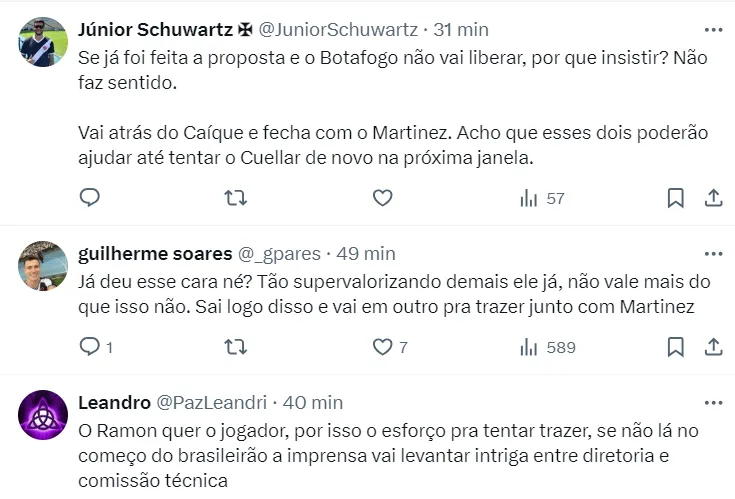
Task: Open the 40 min timestamp on Leandro's tweet
Action: pyautogui.click(x=311, y=403)
